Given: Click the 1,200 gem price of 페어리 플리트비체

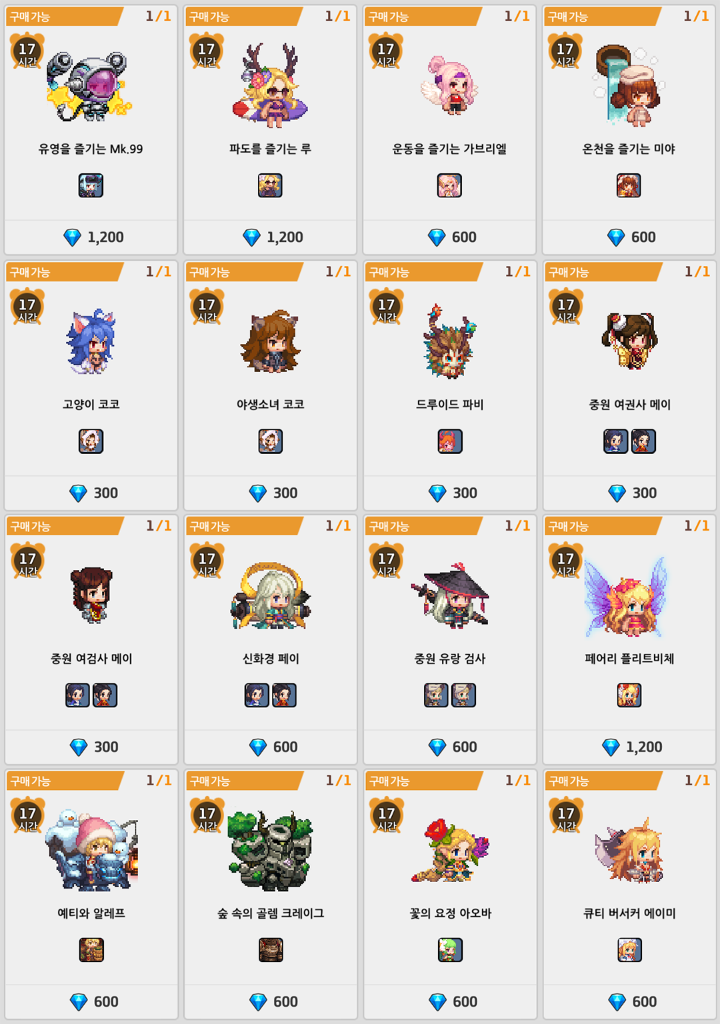Looking at the screenshot, I should [x=632, y=746].
